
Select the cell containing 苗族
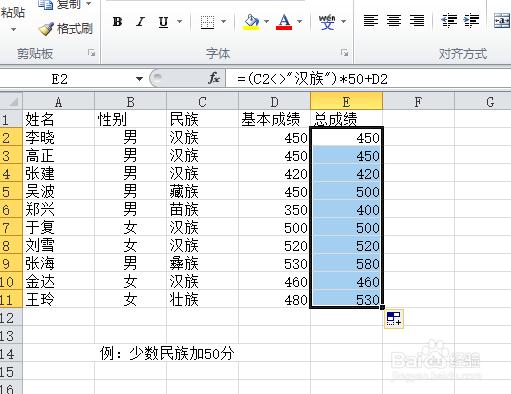202,209
